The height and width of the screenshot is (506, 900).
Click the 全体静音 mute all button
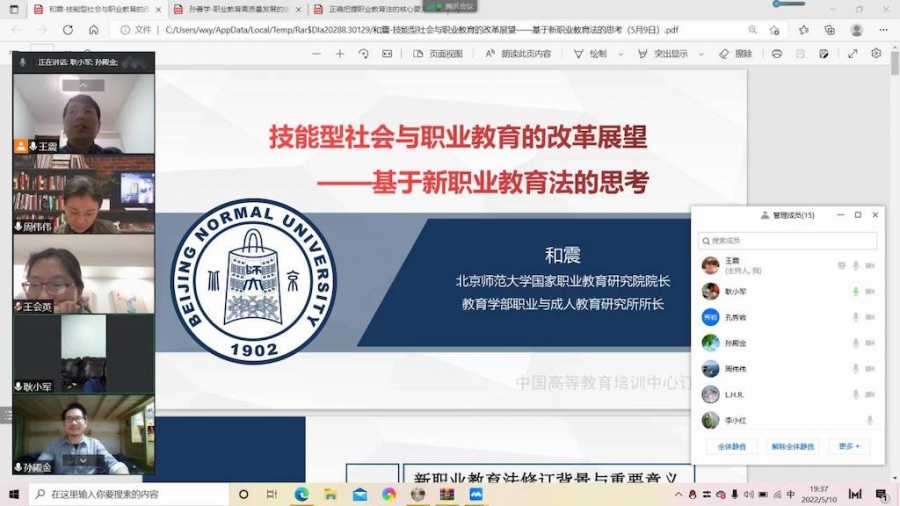pos(731,446)
